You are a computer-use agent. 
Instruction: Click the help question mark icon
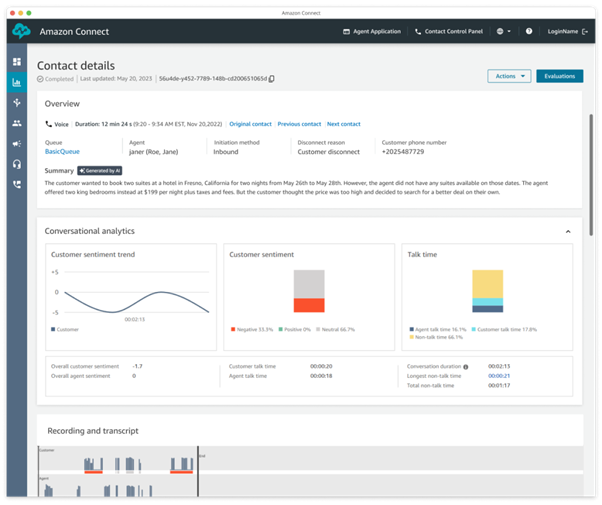(529, 32)
